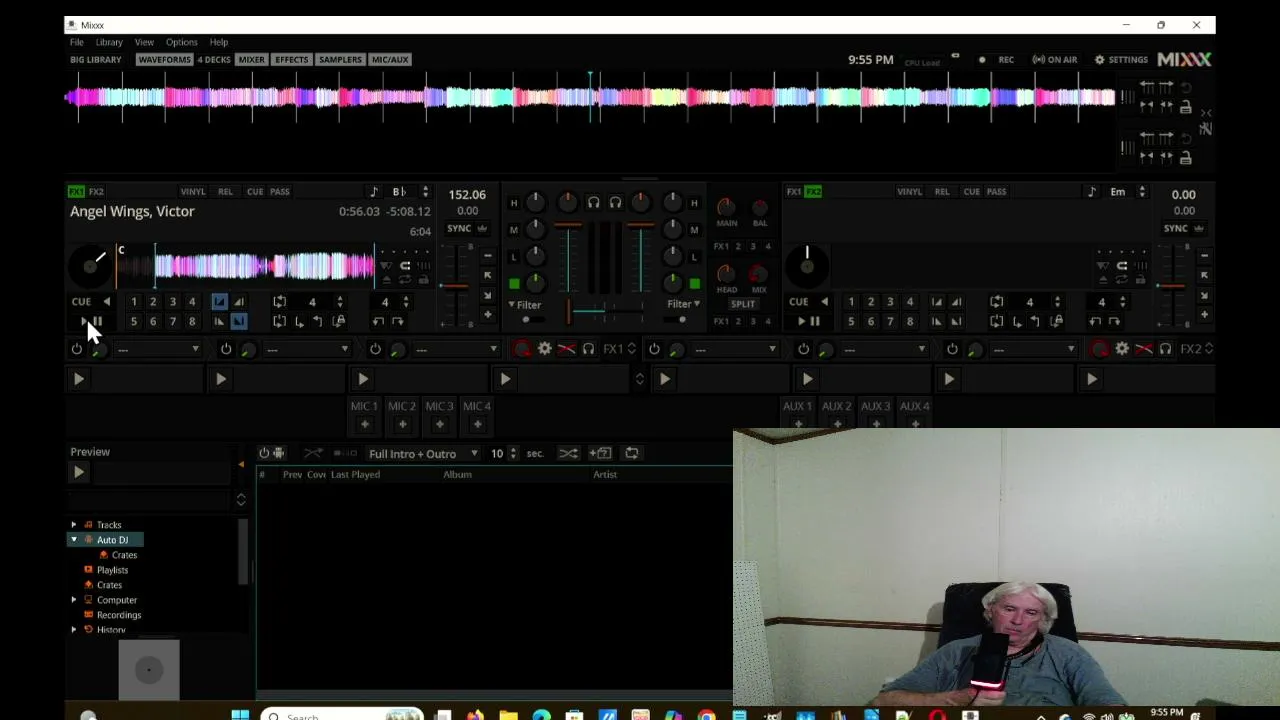Toggle first effect power in FX1

77,349
